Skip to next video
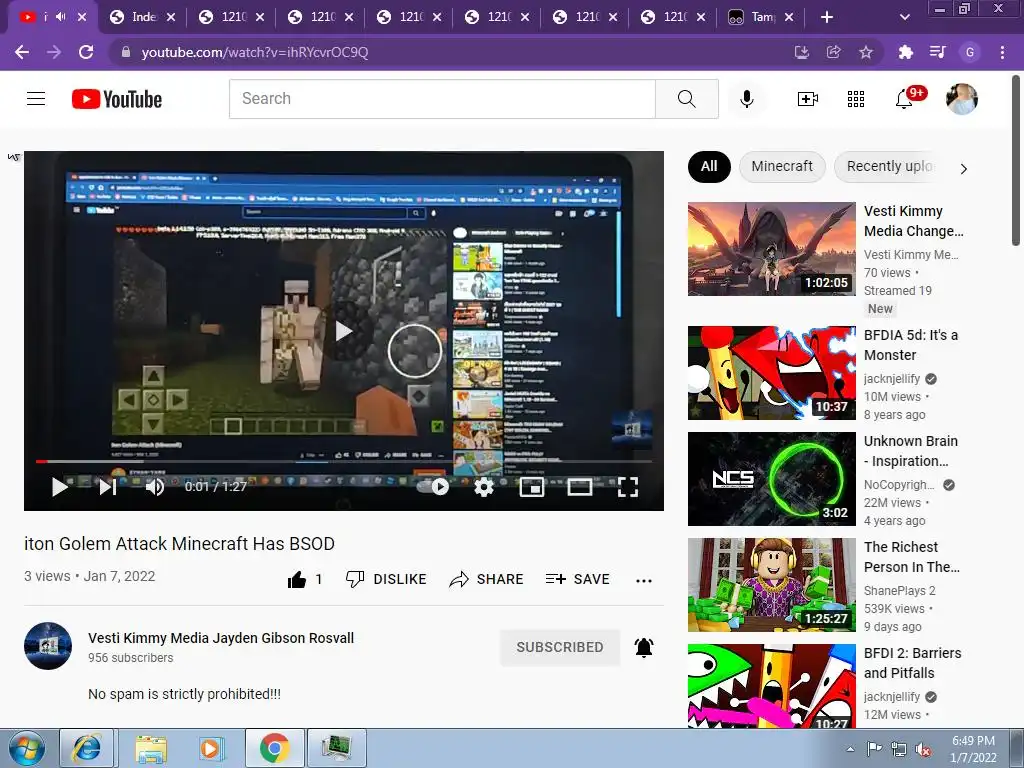Viewport: 1024px width, 768px height. click(x=108, y=487)
